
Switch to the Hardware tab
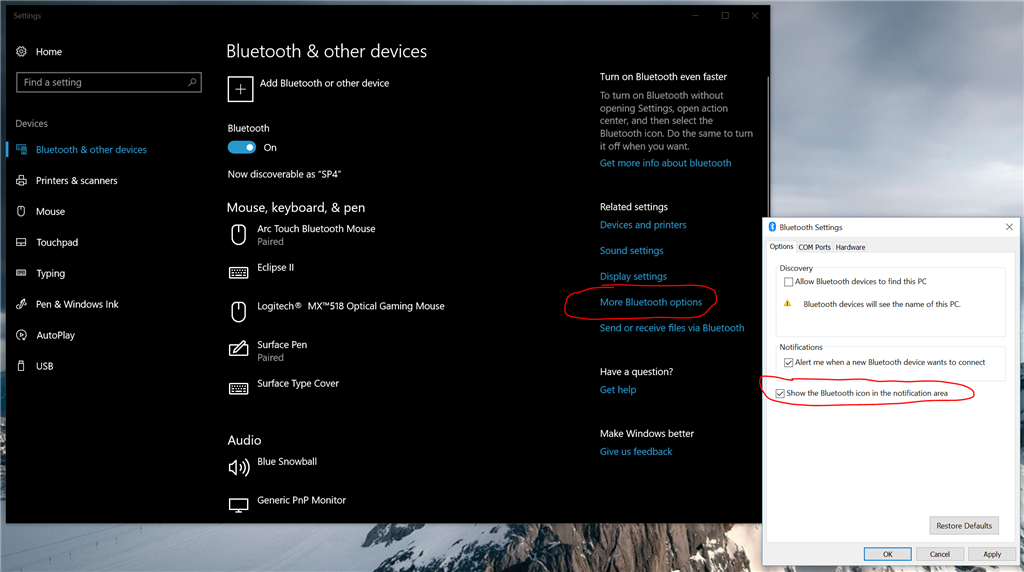click(x=850, y=247)
